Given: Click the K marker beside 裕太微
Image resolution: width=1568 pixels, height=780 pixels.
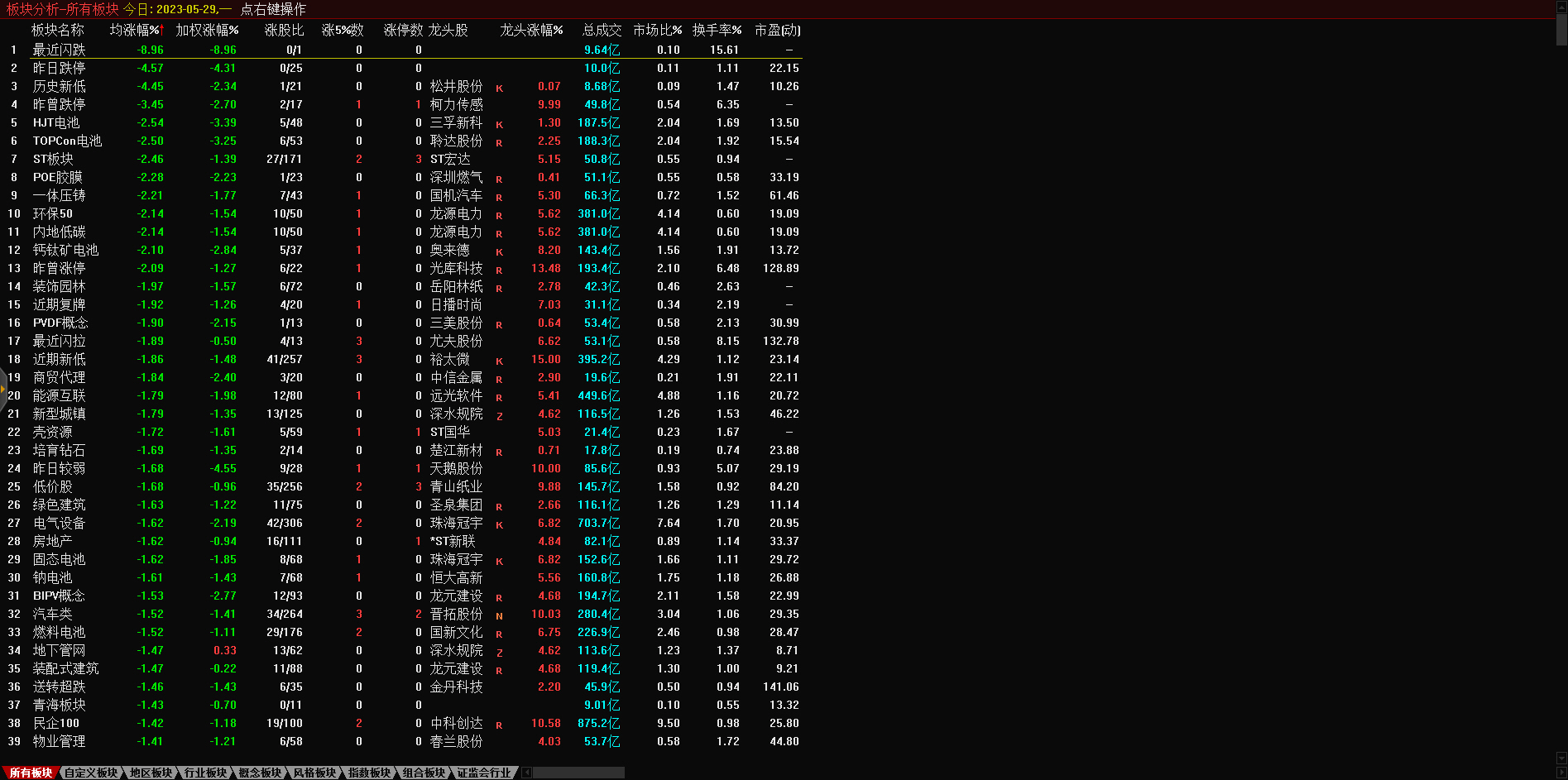Looking at the screenshot, I should 499,361.
